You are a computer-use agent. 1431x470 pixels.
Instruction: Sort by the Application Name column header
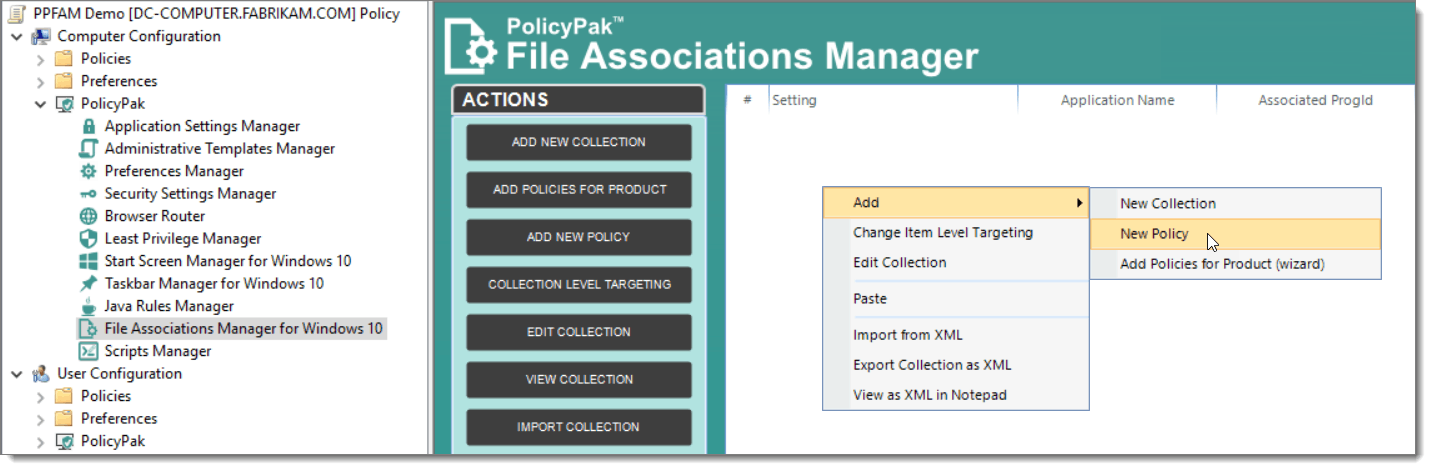[1117, 100]
